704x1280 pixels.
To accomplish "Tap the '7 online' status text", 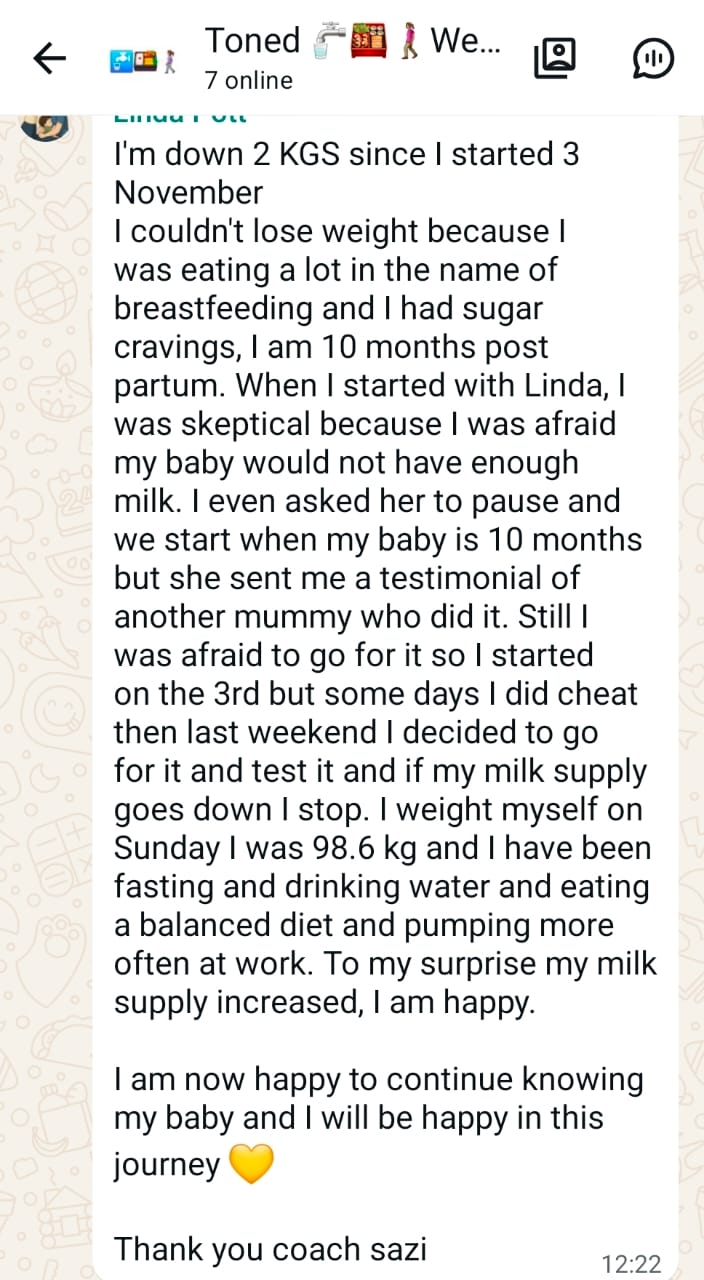I will [249, 80].
